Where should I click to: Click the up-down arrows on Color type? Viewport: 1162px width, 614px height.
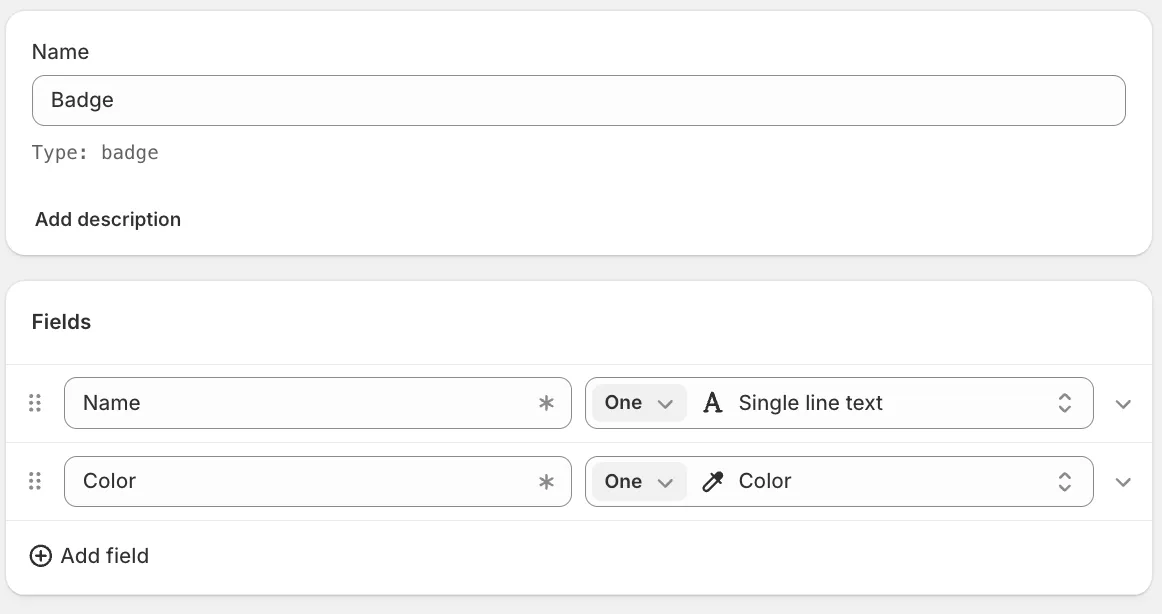tap(1065, 481)
